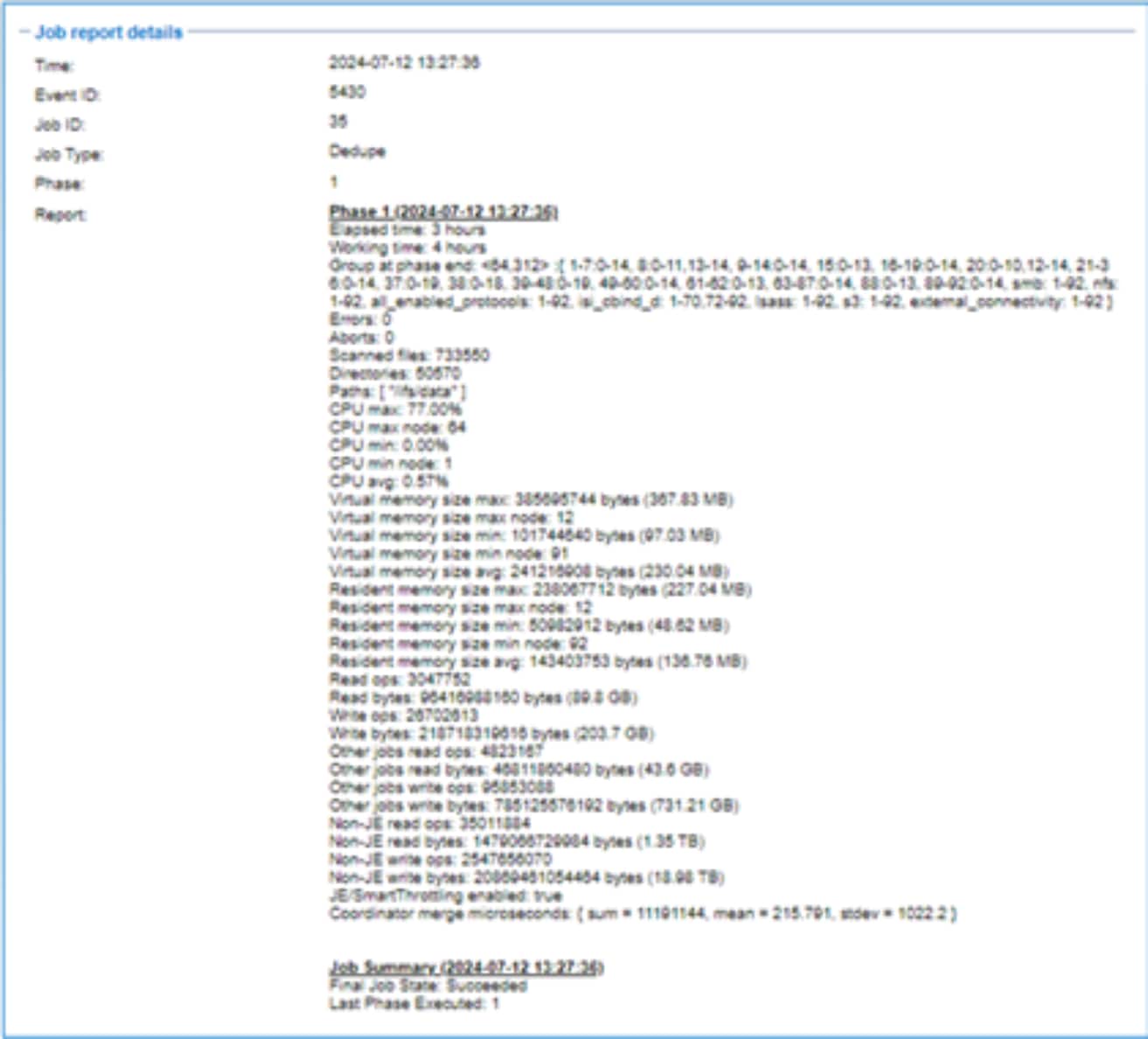The height and width of the screenshot is (1039, 1148).
Task: Click the underlined "Phase 1" report heading
Action: 443,212
